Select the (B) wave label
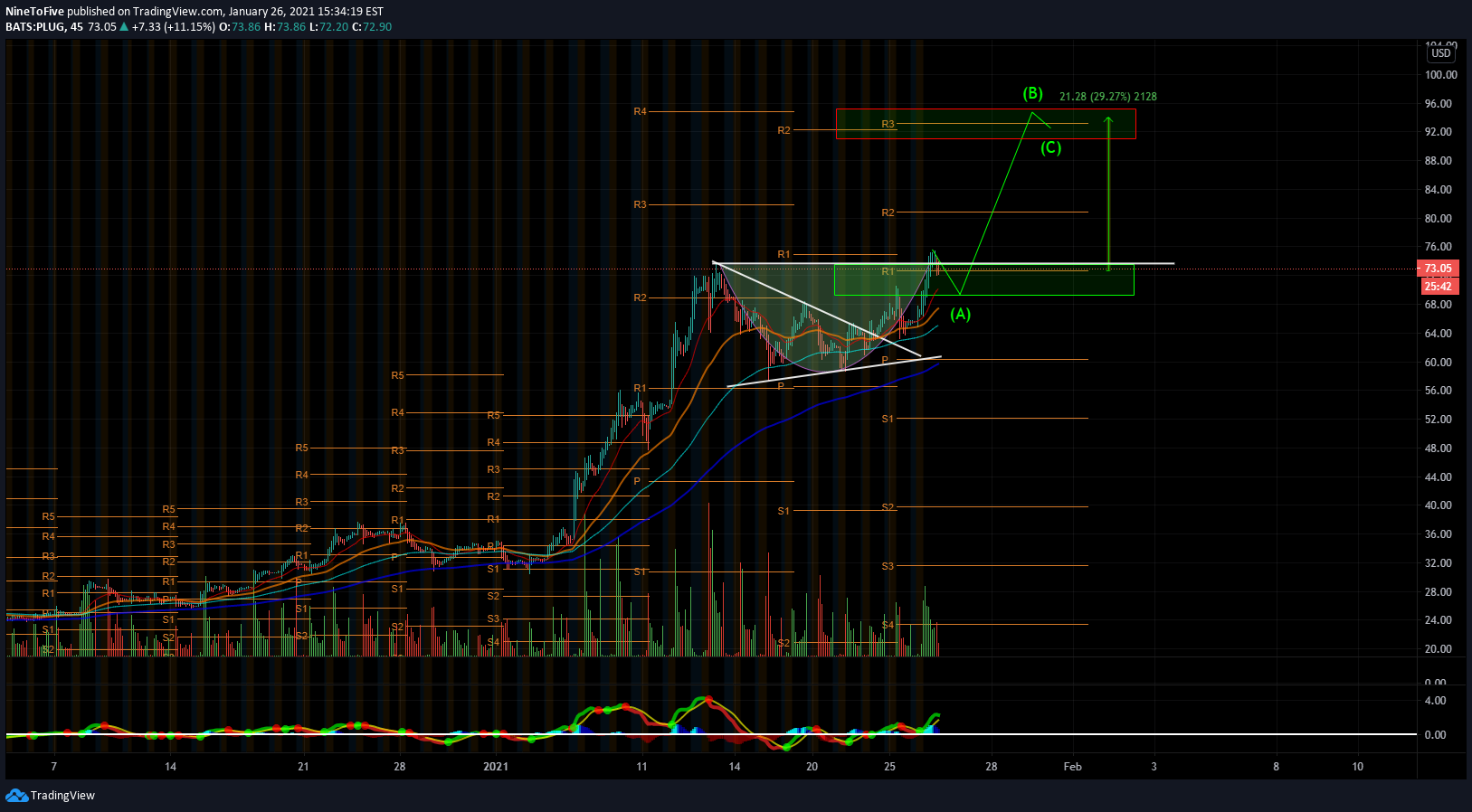Image resolution: width=1472 pixels, height=812 pixels. (1033, 93)
